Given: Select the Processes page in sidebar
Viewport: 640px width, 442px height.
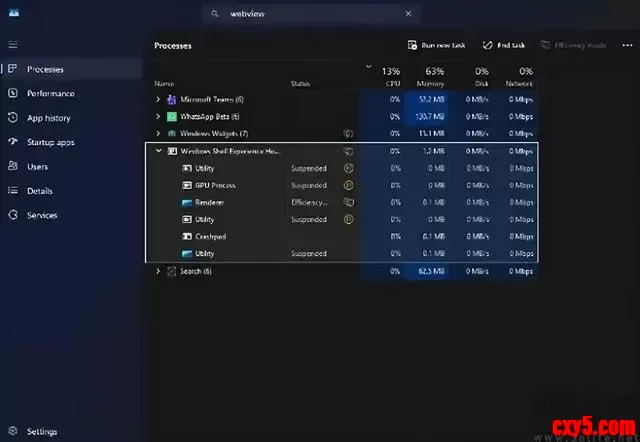Looking at the screenshot, I should [46, 69].
